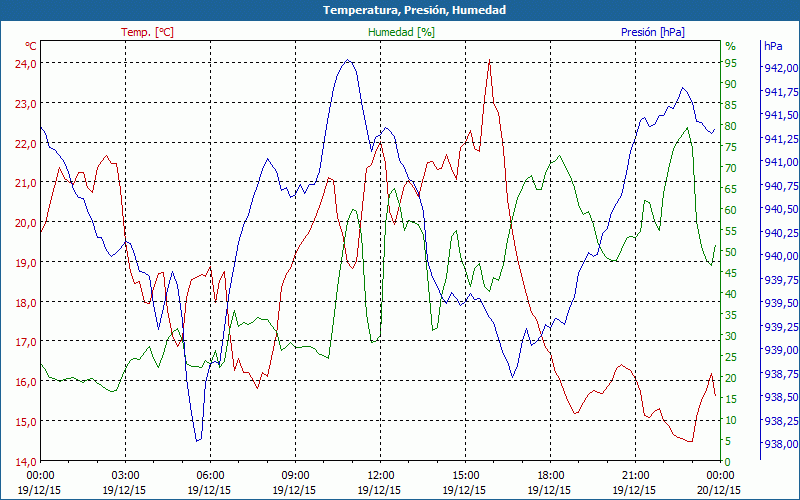Click the '09:00' time axis label

click(x=295, y=476)
